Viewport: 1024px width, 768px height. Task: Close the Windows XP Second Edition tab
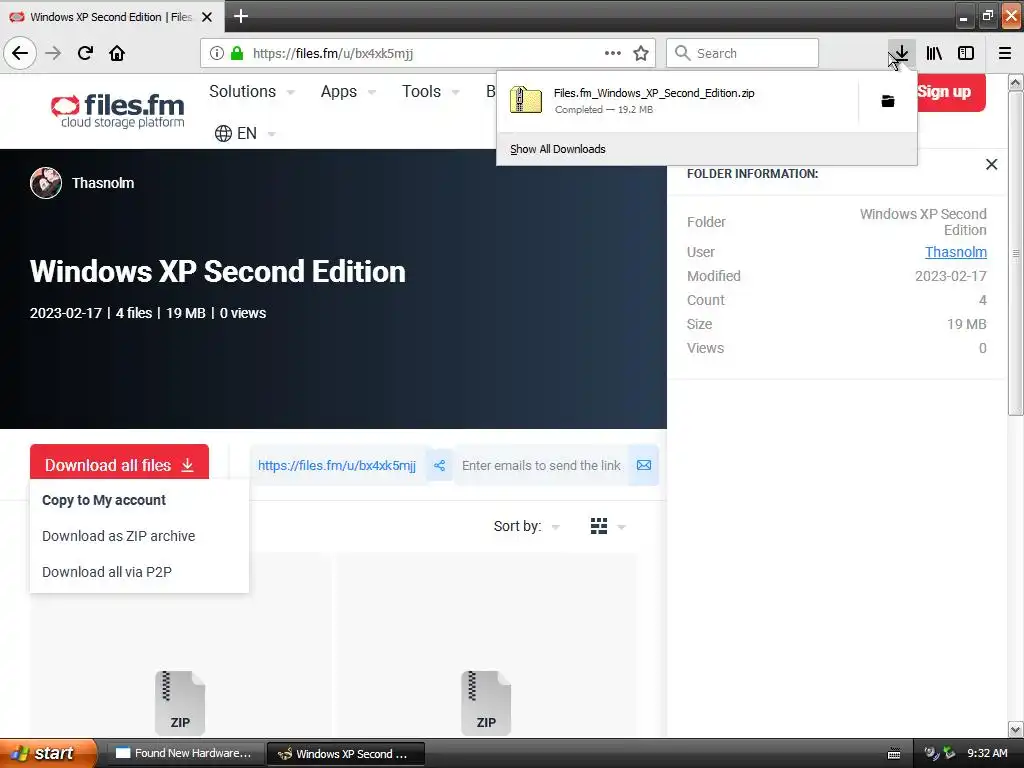(207, 17)
